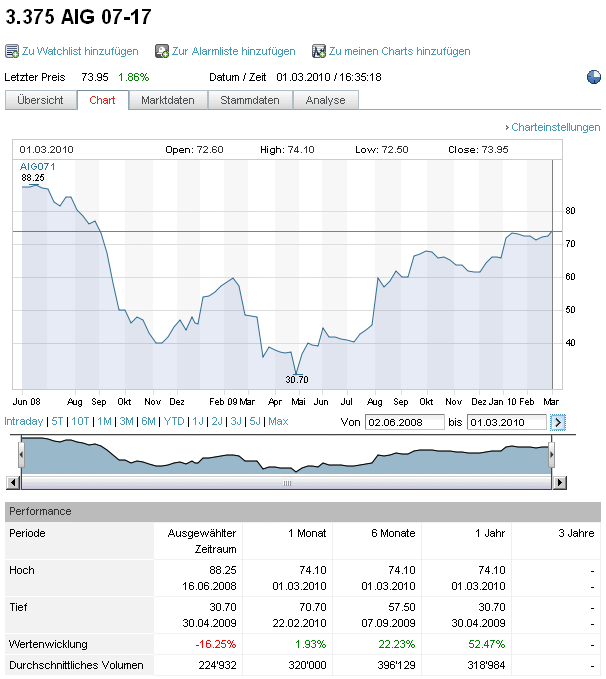Click the 'Von' start date field
606x679 pixels.
[404, 422]
